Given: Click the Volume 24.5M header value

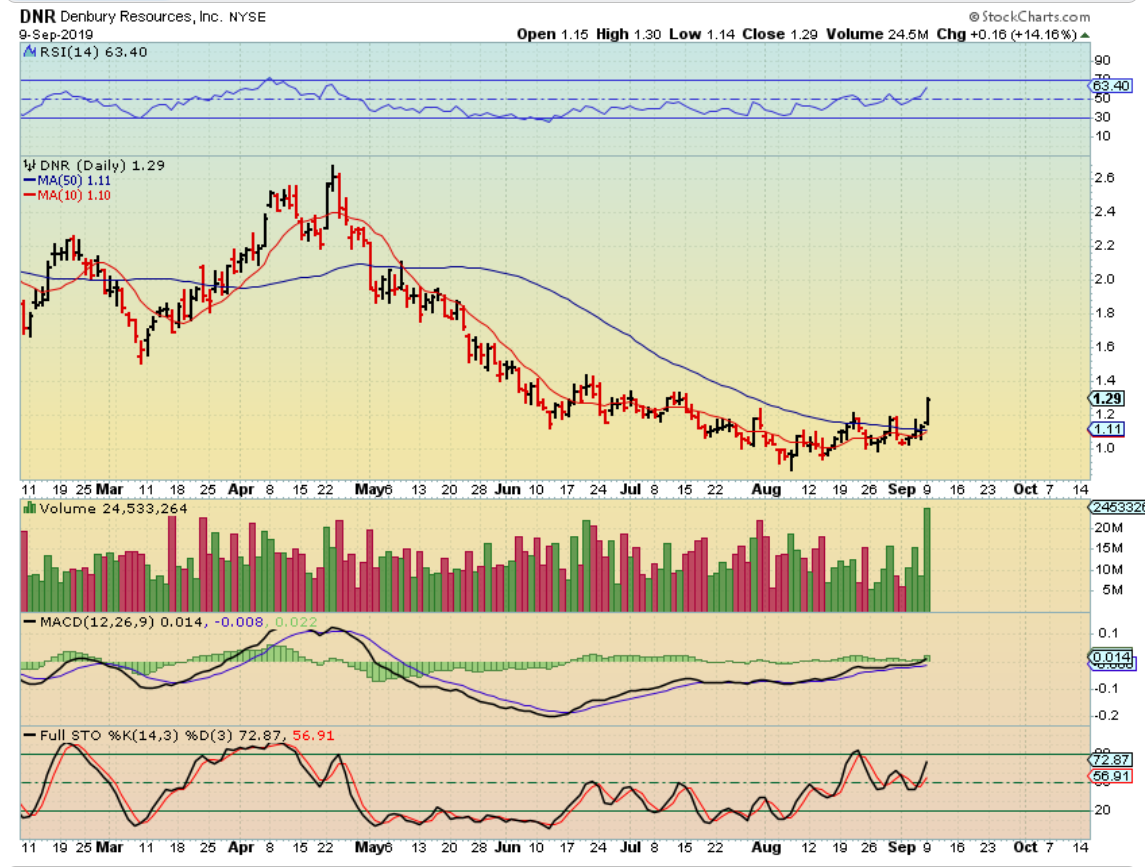Looking at the screenshot, I should tap(877, 34).
